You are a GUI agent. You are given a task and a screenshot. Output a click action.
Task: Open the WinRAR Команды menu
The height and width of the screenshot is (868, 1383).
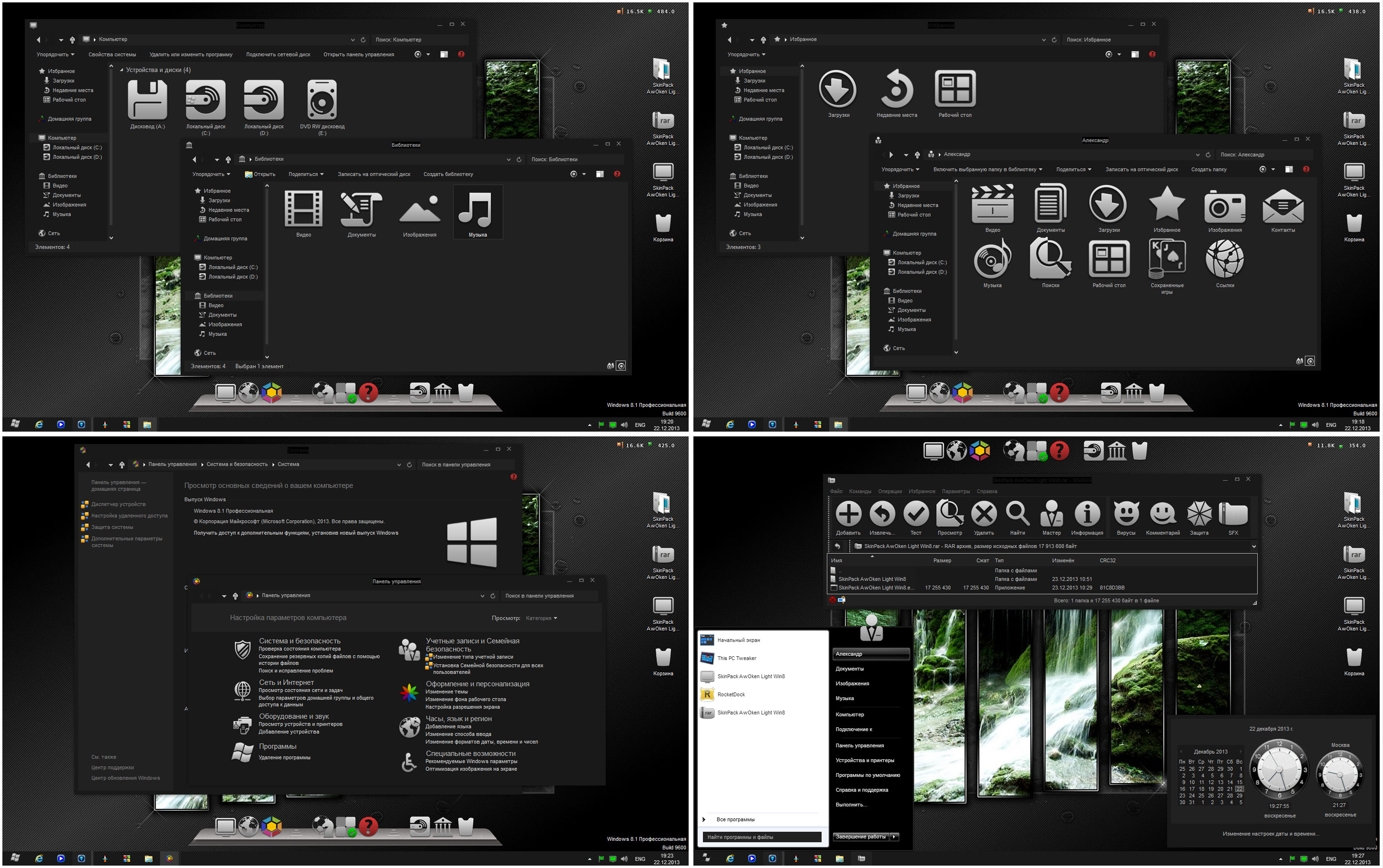click(x=860, y=491)
